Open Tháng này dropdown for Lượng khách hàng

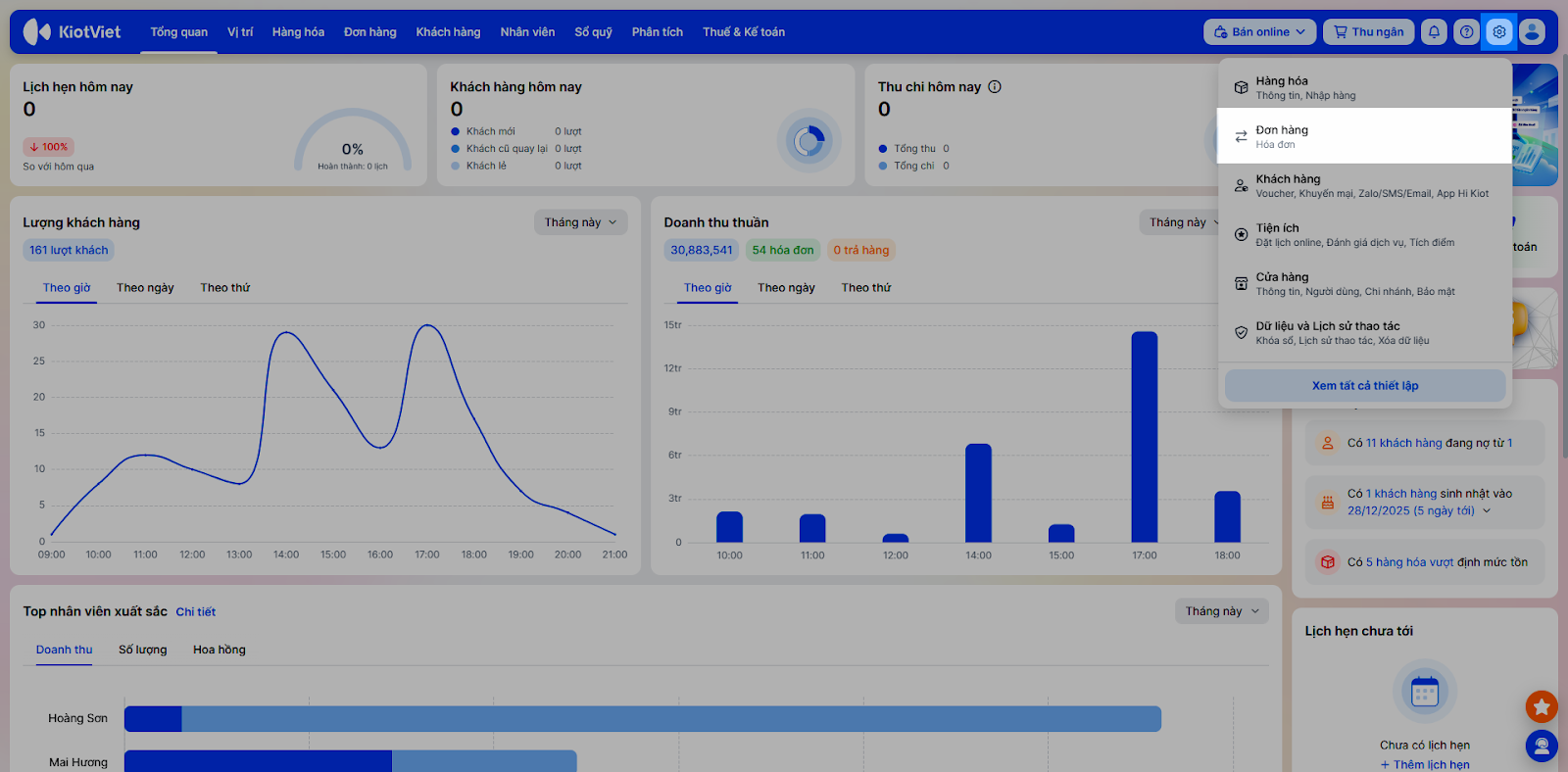click(x=581, y=222)
